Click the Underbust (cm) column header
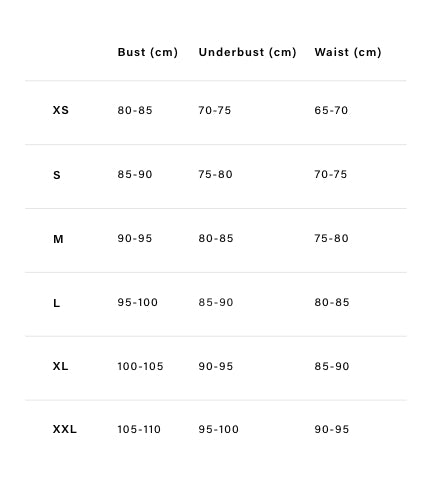The width and height of the screenshot is (430, 482). [x=247, y=52]
